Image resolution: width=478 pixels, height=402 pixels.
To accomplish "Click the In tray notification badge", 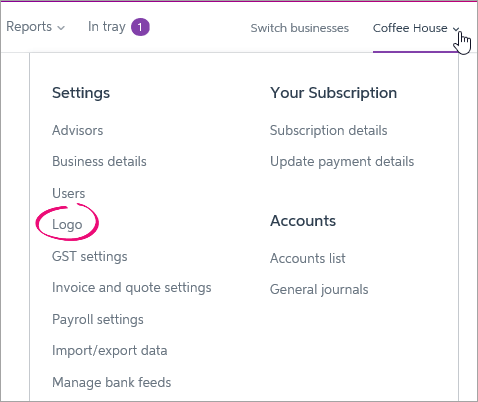I will coord(140,27).
